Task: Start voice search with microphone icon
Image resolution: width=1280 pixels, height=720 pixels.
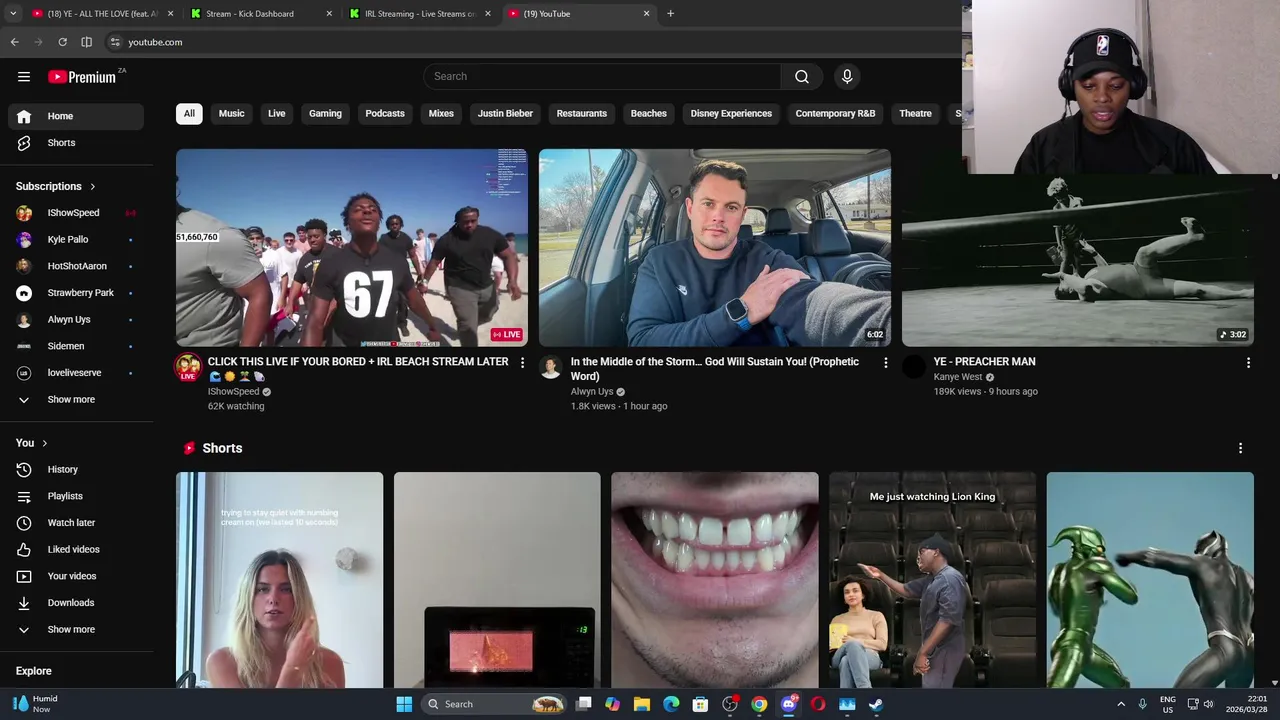Action: (847, 76)
